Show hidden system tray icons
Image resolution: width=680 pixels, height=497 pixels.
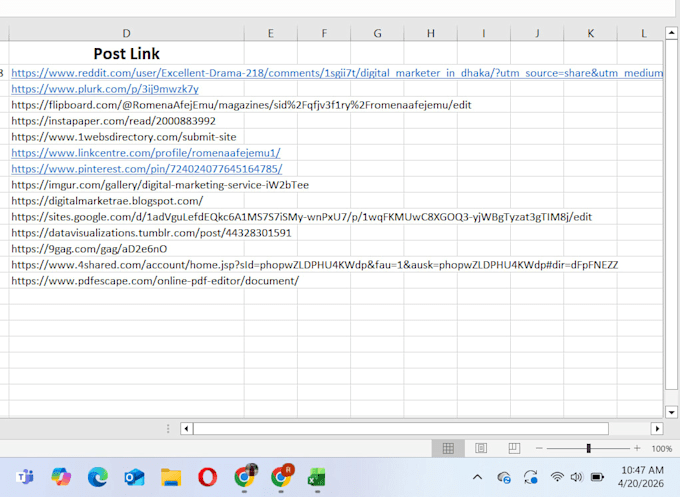[x=477, y=477]
